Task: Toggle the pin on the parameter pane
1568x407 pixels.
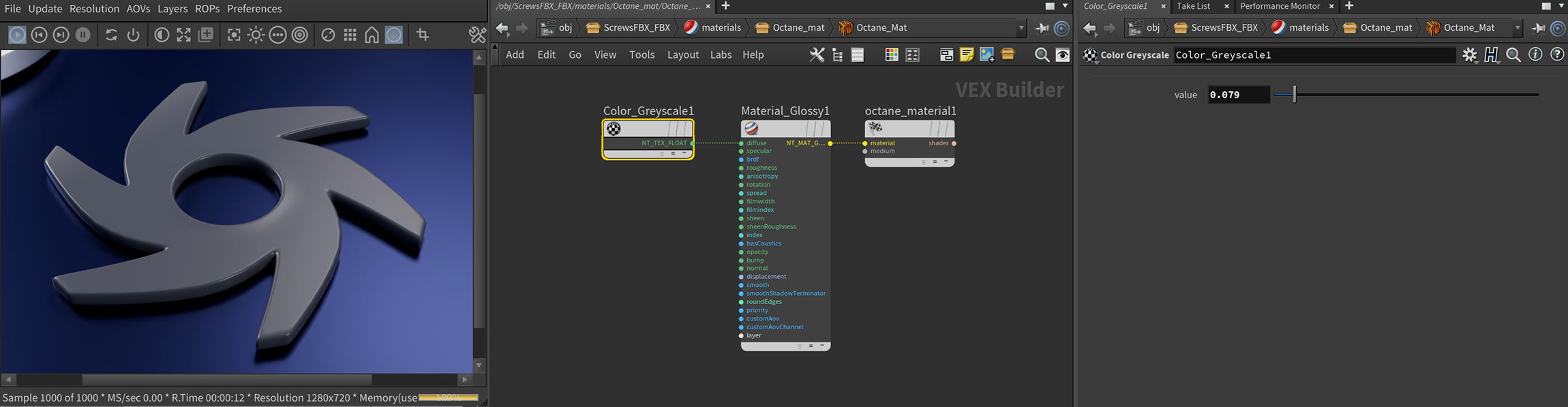Action: pos(1538,28)
